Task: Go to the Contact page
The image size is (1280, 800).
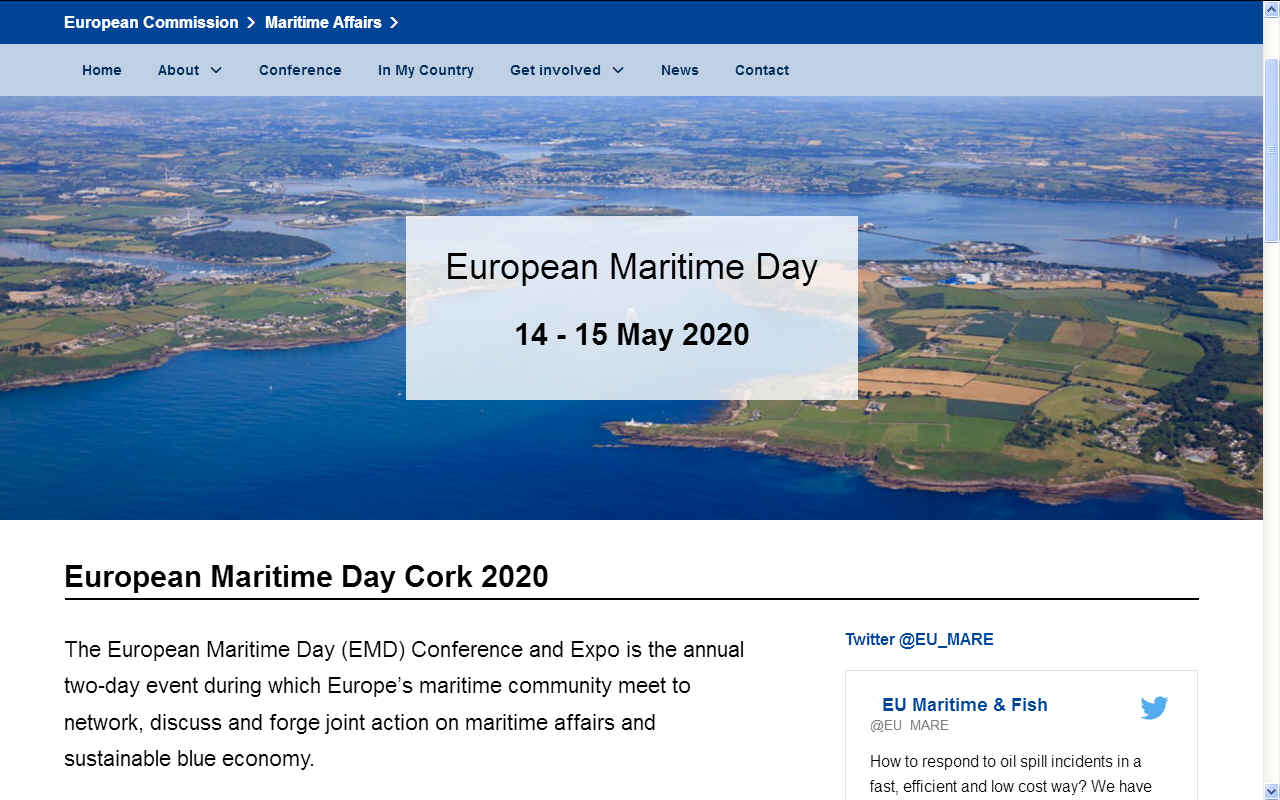Action: 762,70
